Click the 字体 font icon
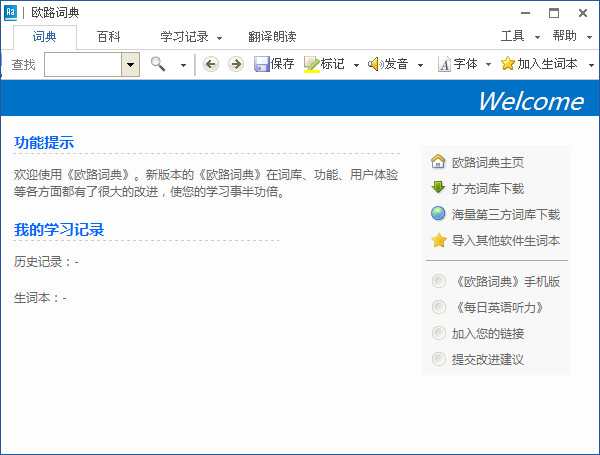Image resolution: width=600 pixels, height=455 pixels. pos(444,64)
